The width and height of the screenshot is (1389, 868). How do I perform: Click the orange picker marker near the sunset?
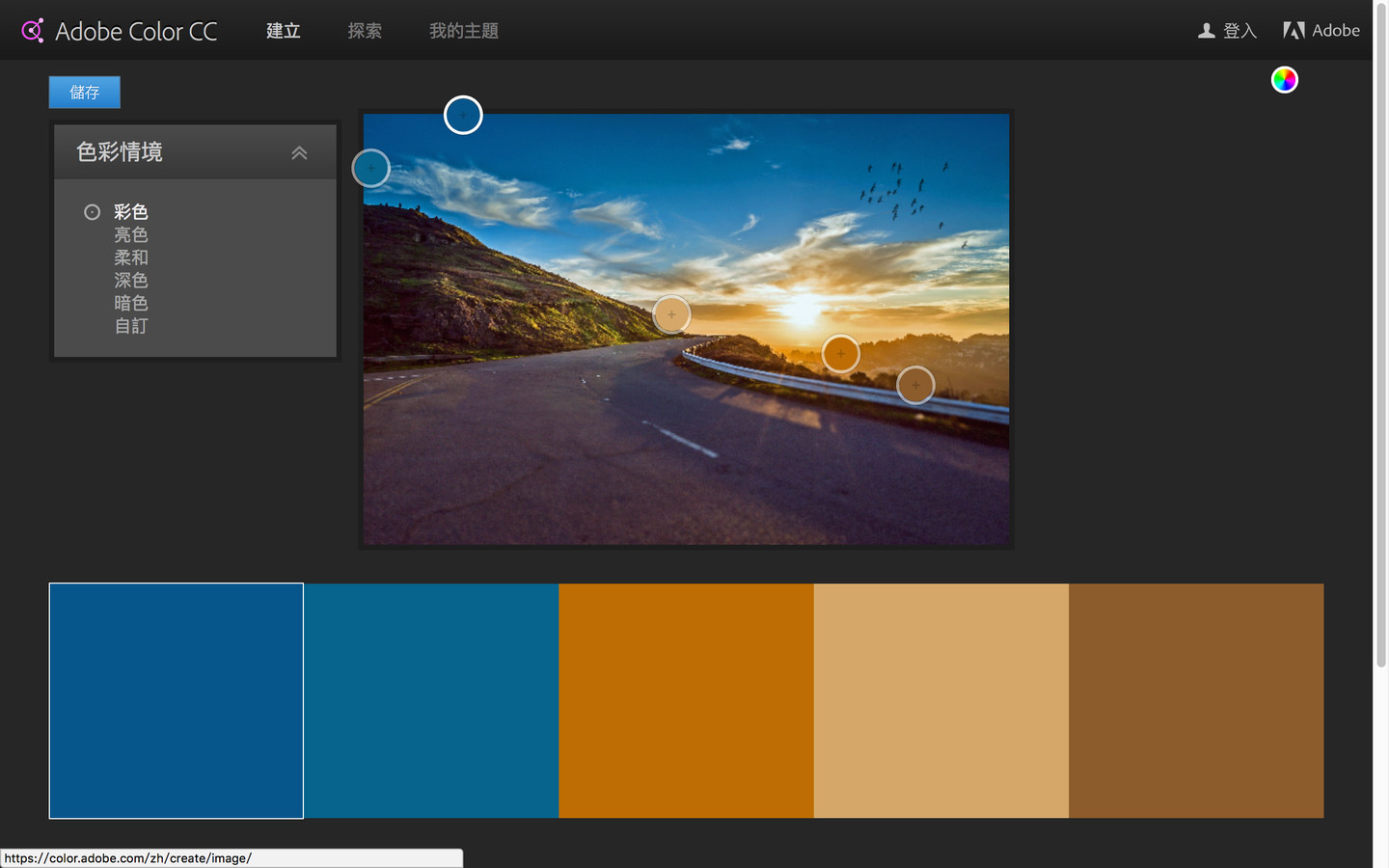point(841,354)
